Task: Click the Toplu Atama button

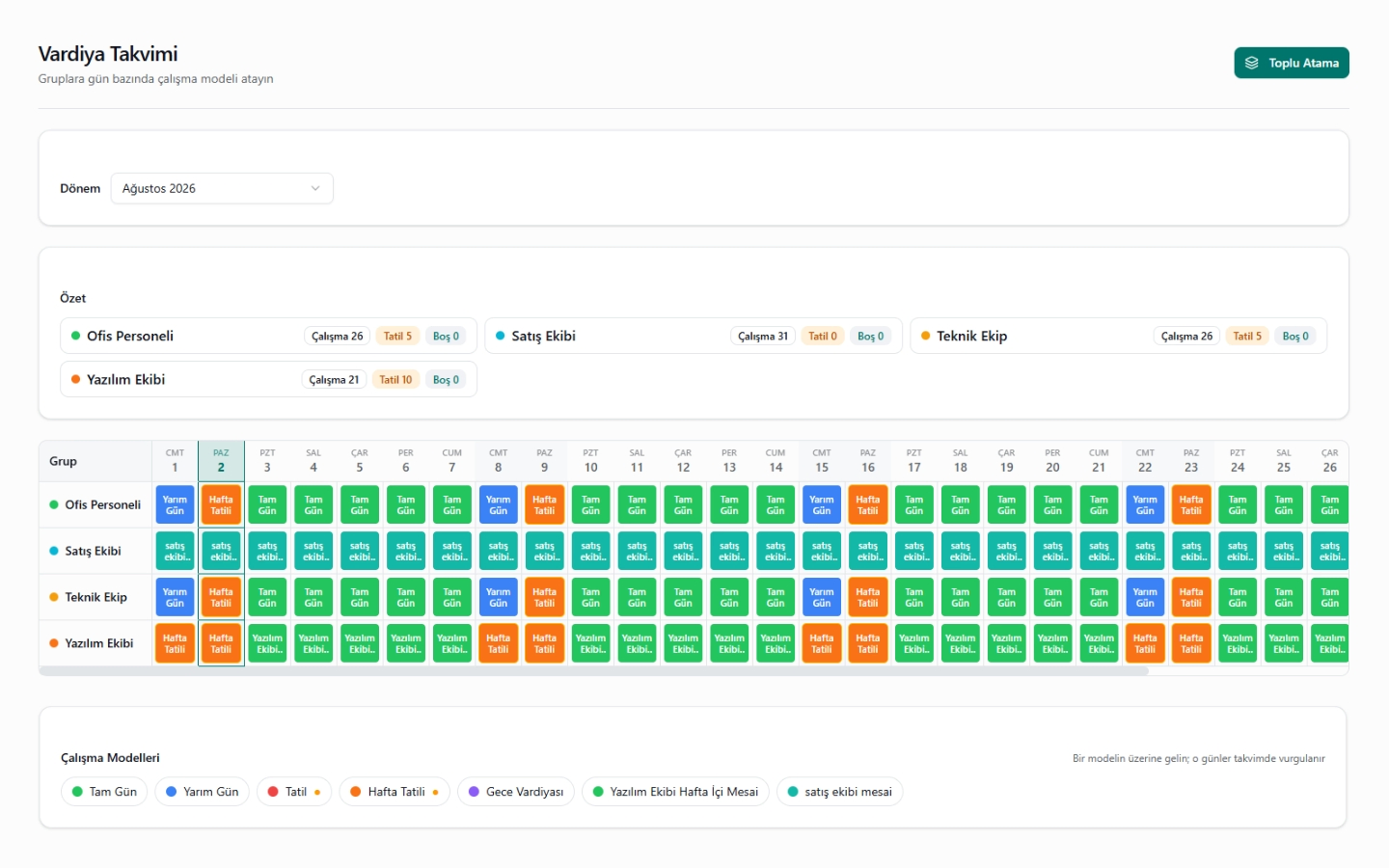Action: tap(1291, 63)
